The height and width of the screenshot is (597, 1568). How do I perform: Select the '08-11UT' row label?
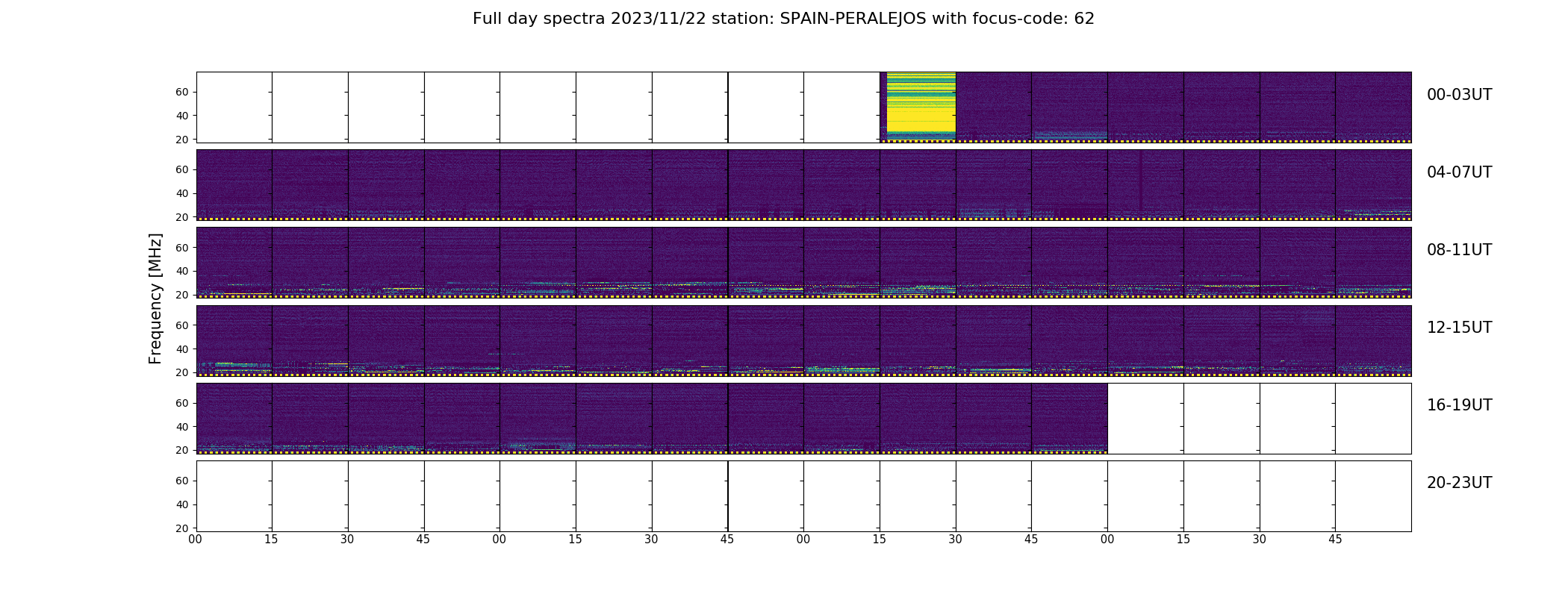(1459, 250)
